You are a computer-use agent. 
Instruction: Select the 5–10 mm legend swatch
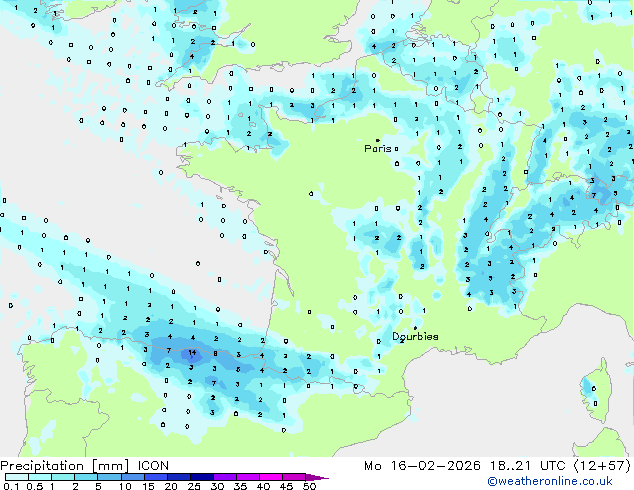click(x=110, y=477)
